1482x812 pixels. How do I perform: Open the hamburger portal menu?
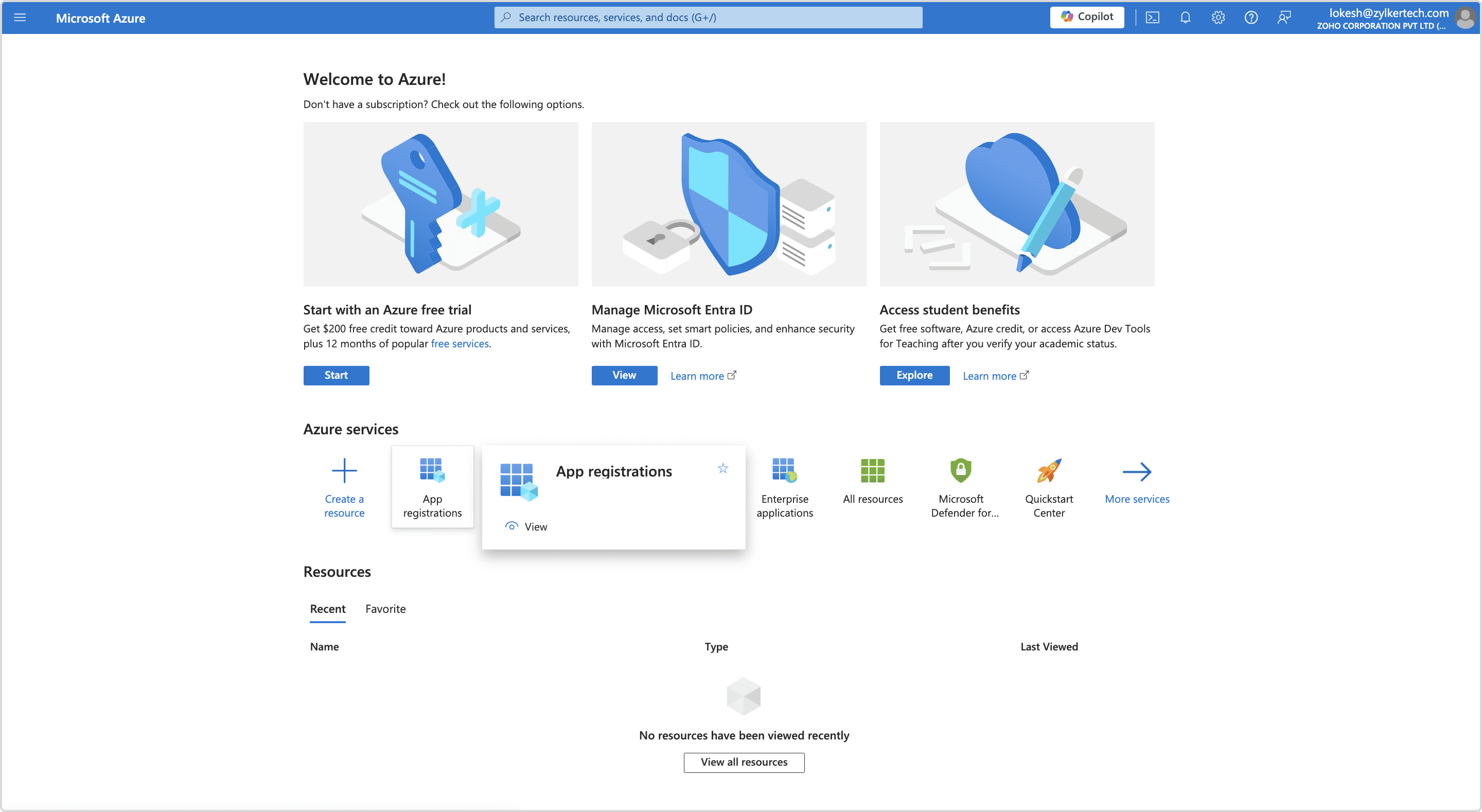pyautogui.click(x=20, y=18)
